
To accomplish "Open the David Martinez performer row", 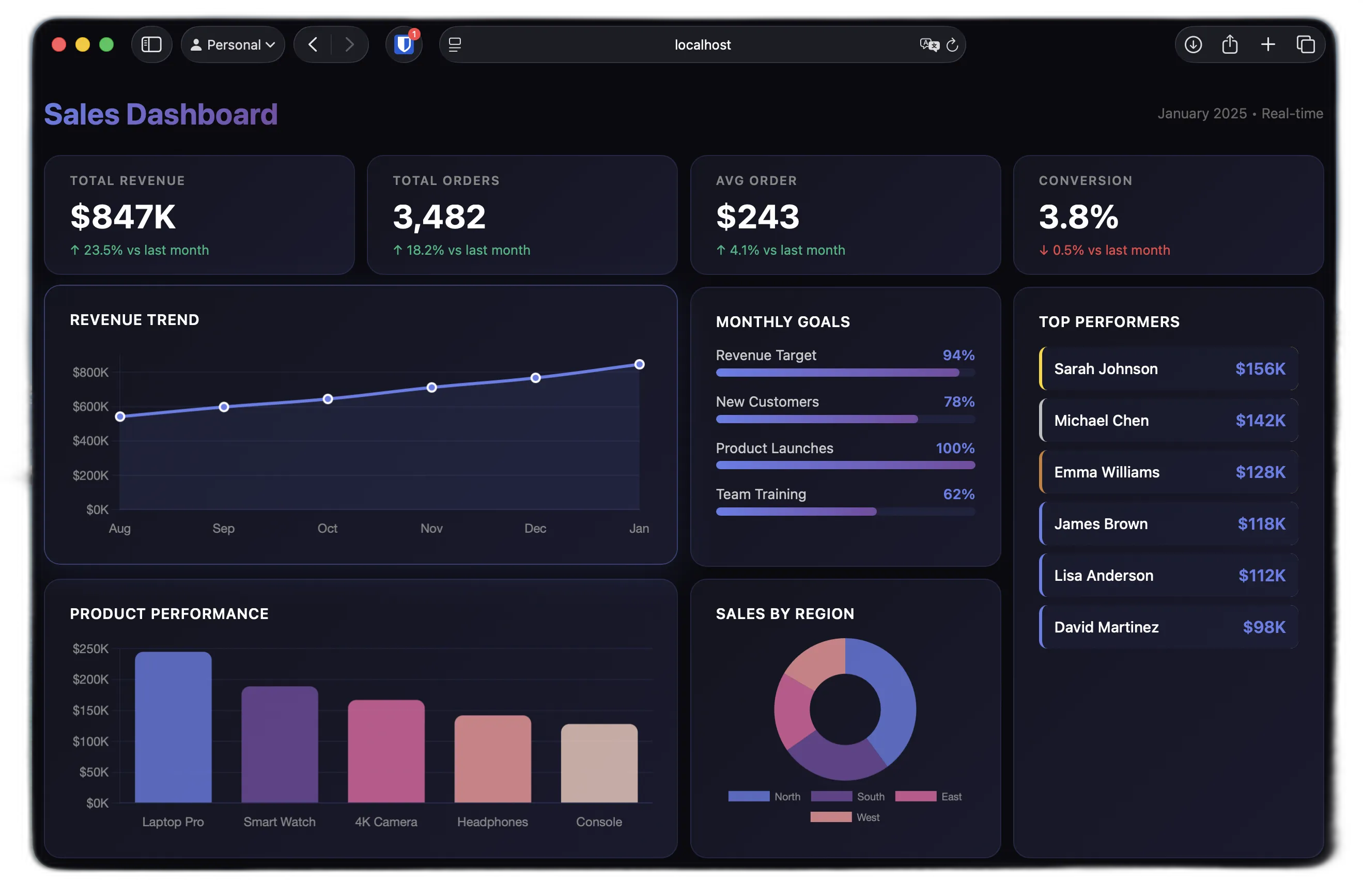I will point(1168,627).
